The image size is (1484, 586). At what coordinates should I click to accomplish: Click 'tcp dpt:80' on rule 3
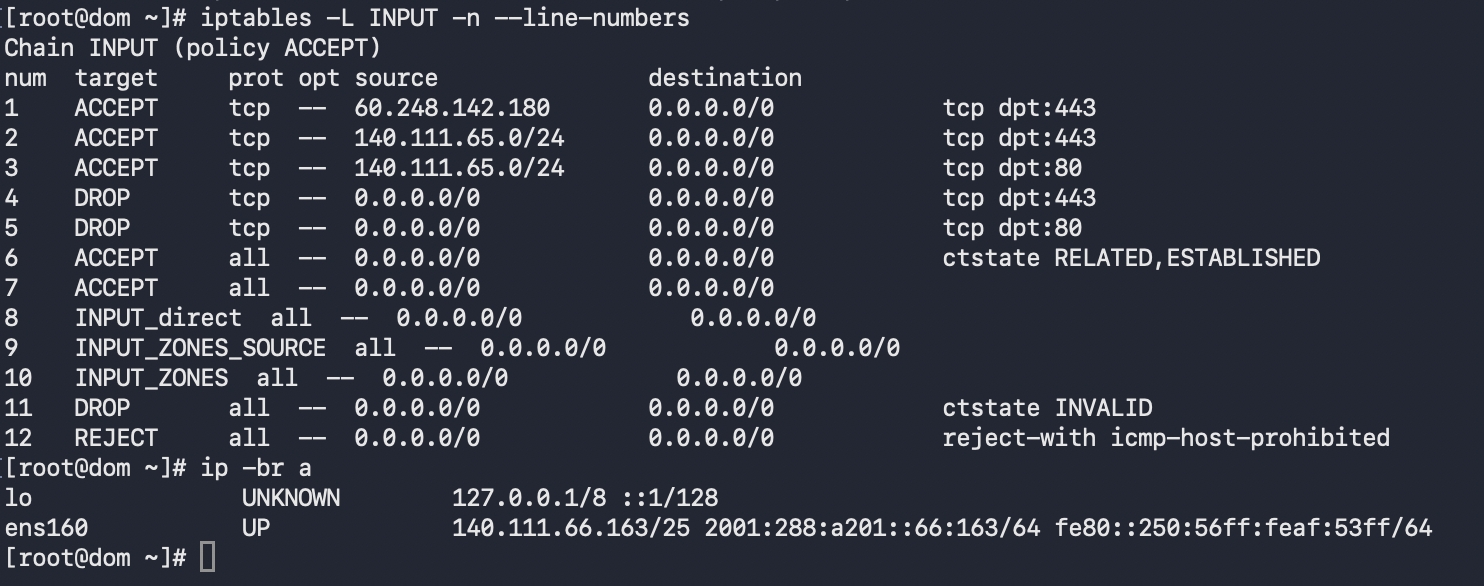coord(1012,168)
